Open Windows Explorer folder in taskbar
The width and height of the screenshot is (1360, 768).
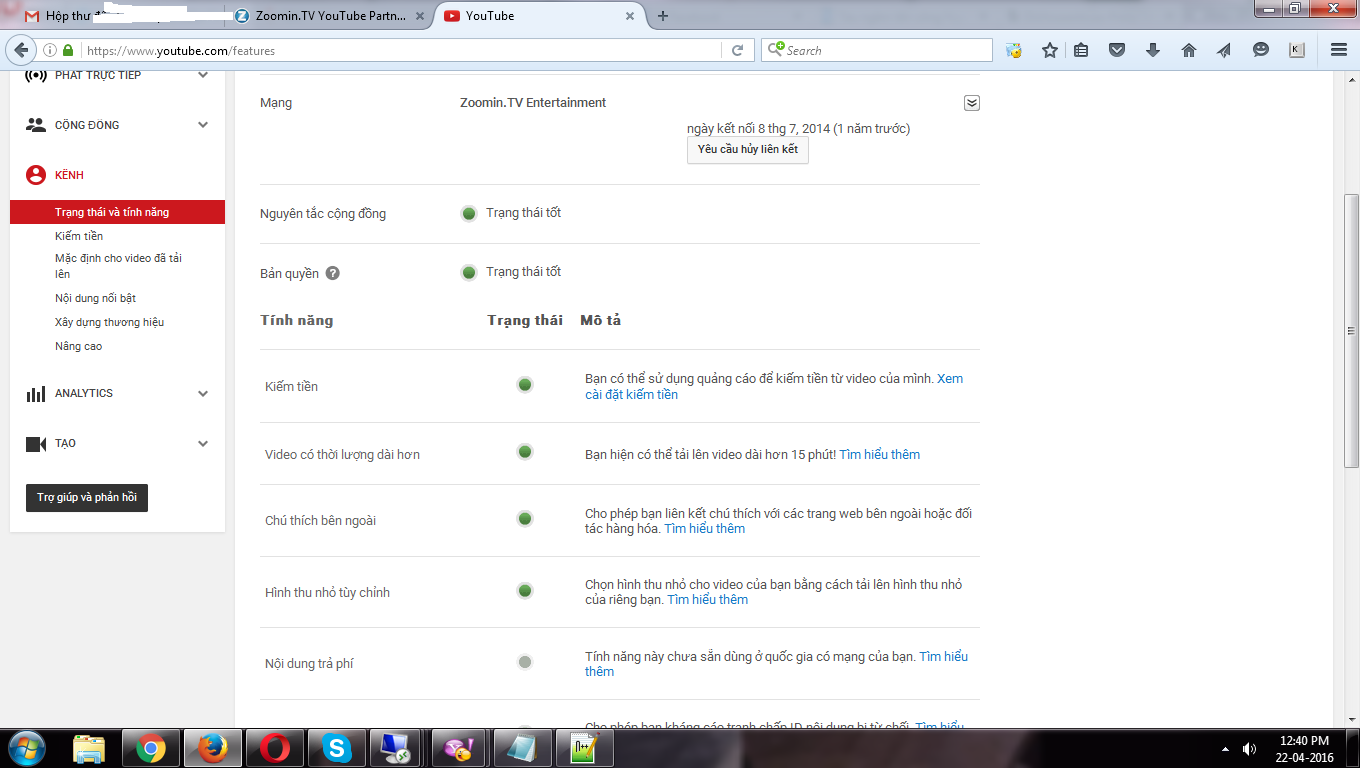tap(89, 748)
